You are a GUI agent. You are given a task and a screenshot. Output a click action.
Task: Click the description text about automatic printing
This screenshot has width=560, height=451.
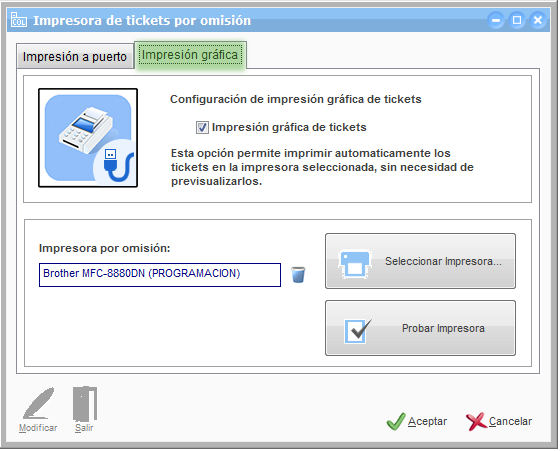coord(322,167)
